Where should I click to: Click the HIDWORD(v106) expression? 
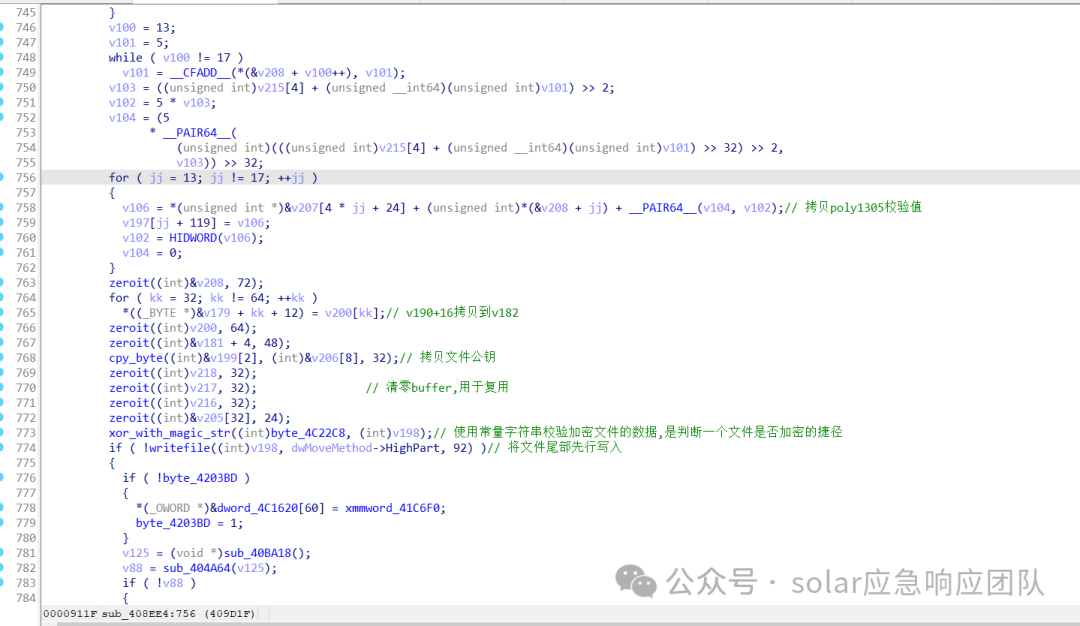(x=216, y=238)
